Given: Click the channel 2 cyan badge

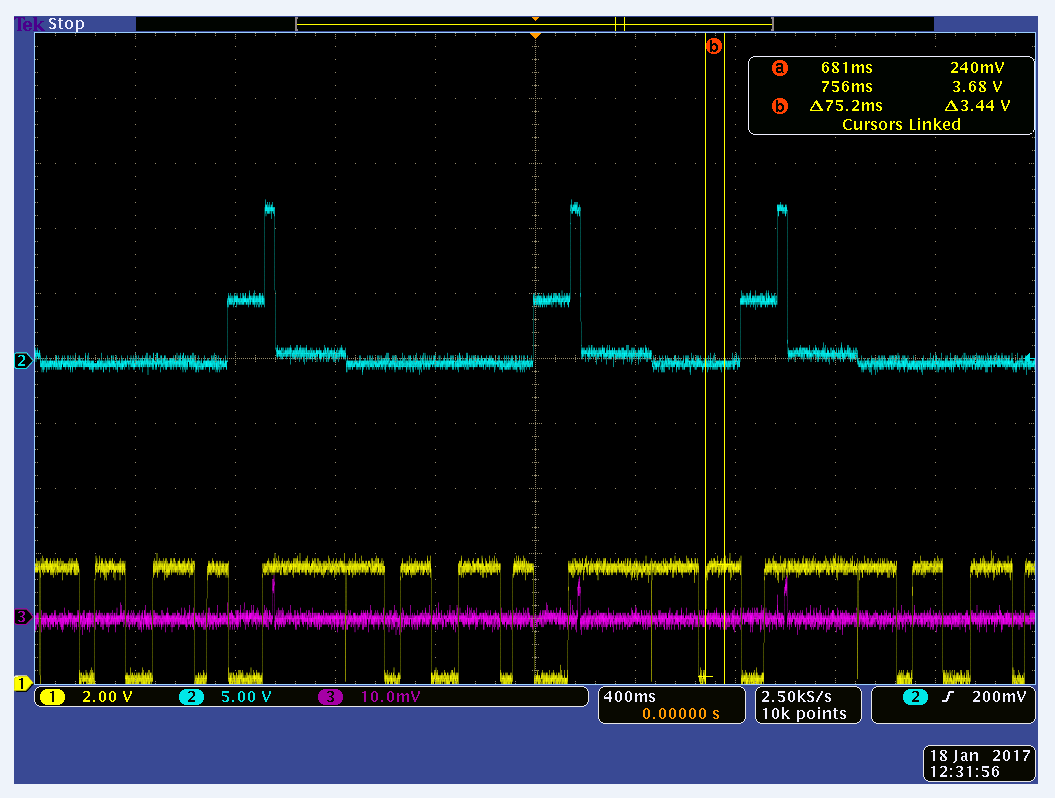Looking at the screenshot, I should (191, 697).
